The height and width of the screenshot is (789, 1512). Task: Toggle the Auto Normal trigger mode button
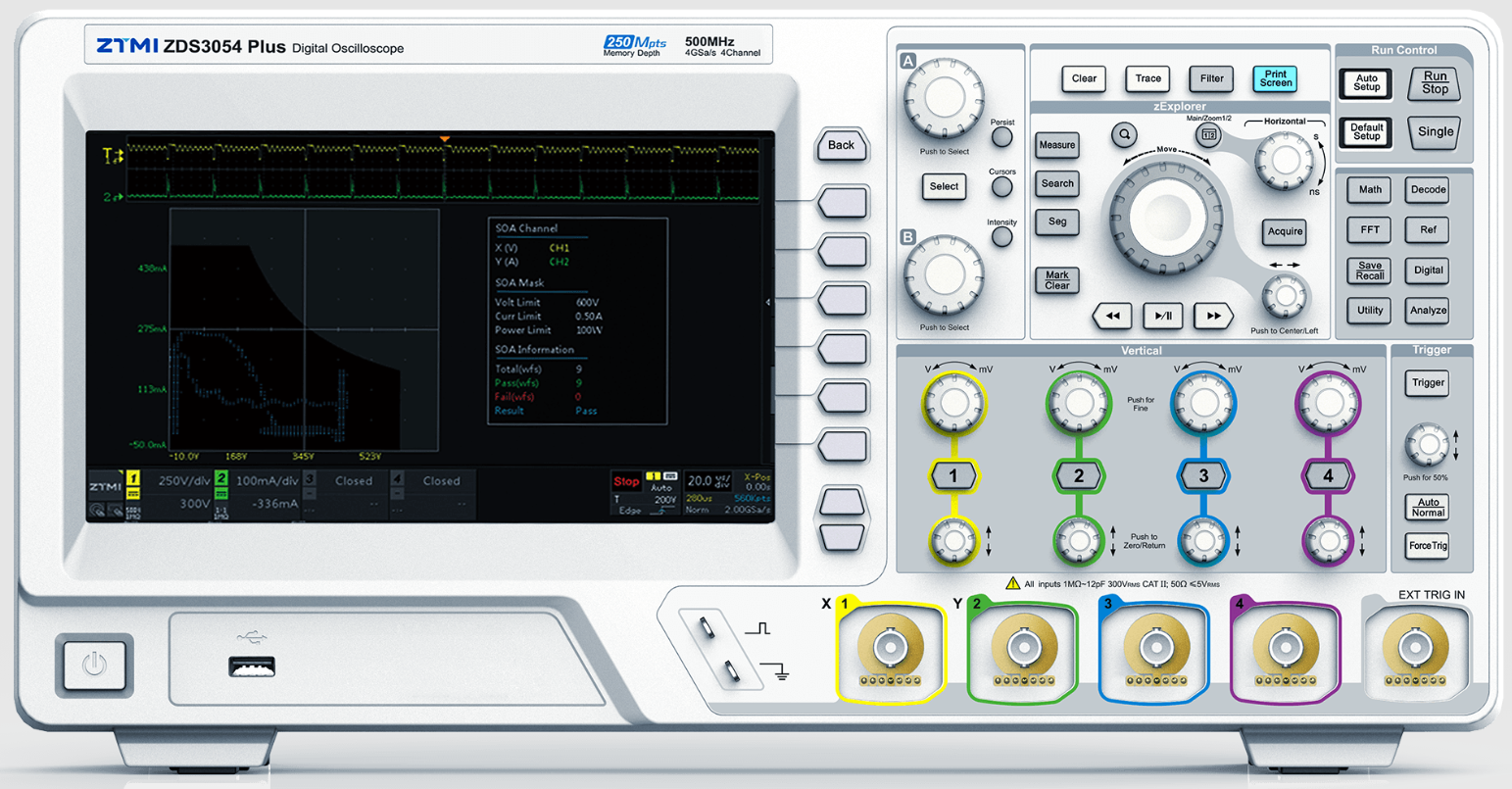click(x=1428, y=508)
